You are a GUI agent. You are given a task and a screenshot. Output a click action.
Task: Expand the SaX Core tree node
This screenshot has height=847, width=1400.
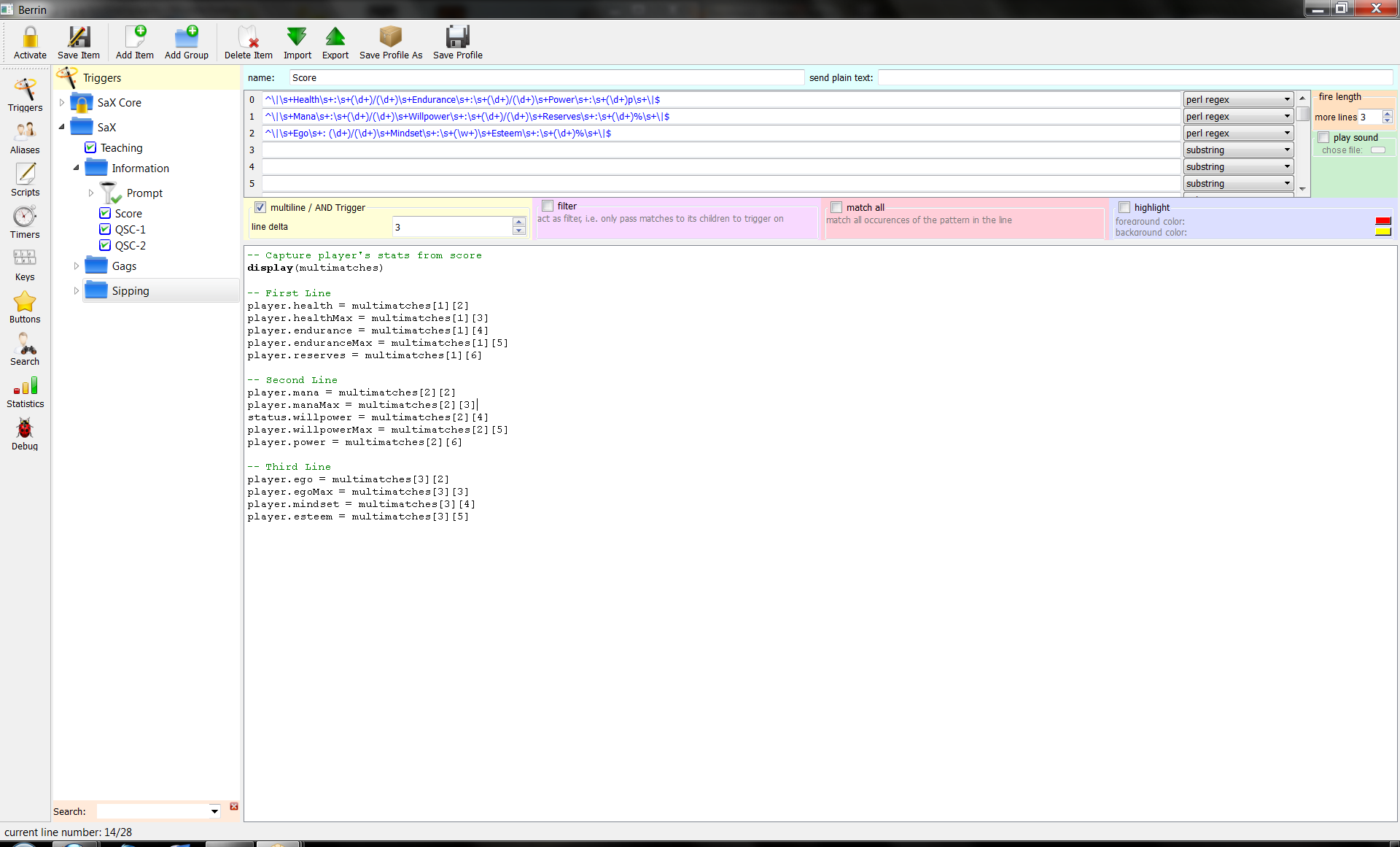point(61,102)
